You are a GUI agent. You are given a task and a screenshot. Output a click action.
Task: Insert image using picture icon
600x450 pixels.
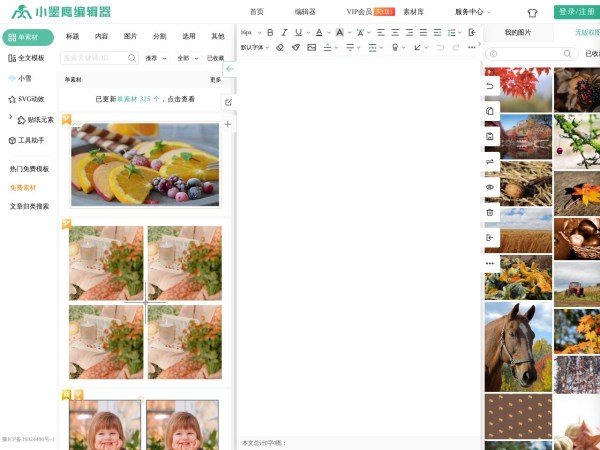pos(311,47)
